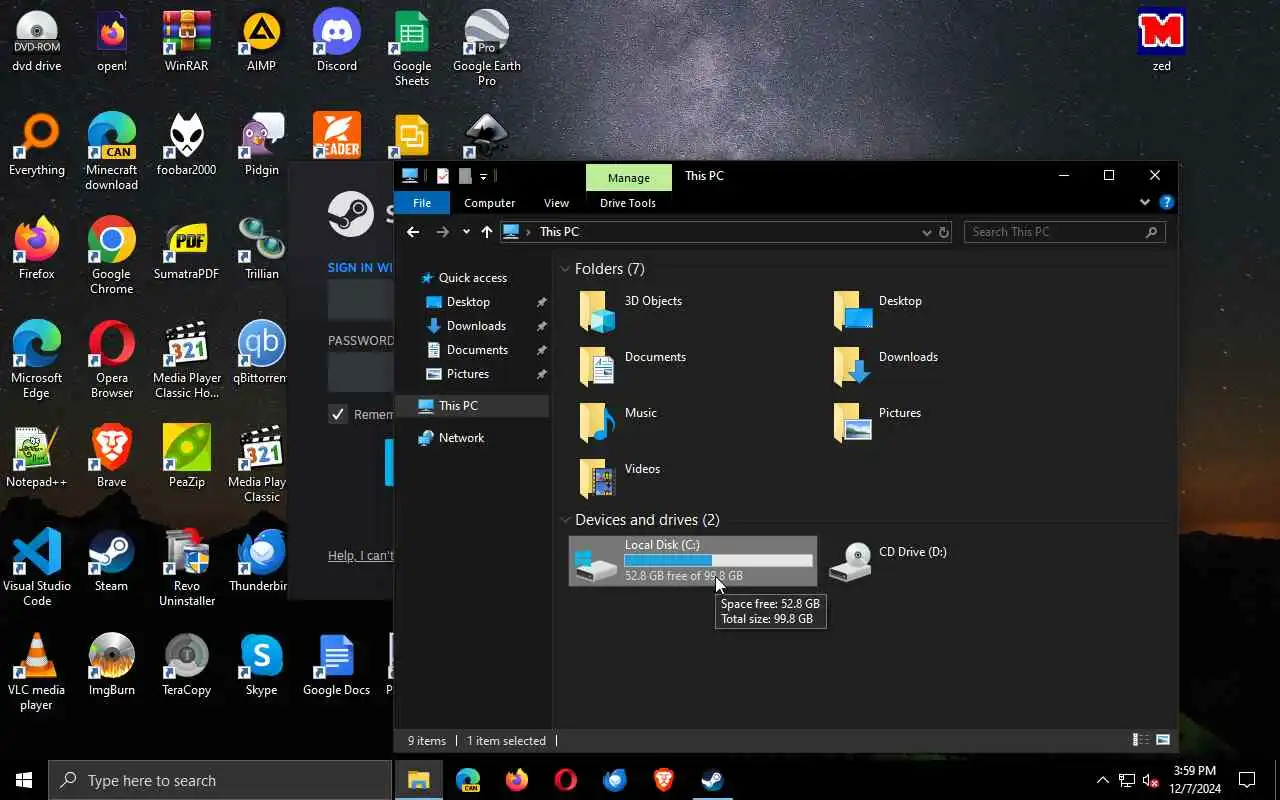Click the Help link in Steam window
Screen dimensions: 1280x800
click(361, 556)
